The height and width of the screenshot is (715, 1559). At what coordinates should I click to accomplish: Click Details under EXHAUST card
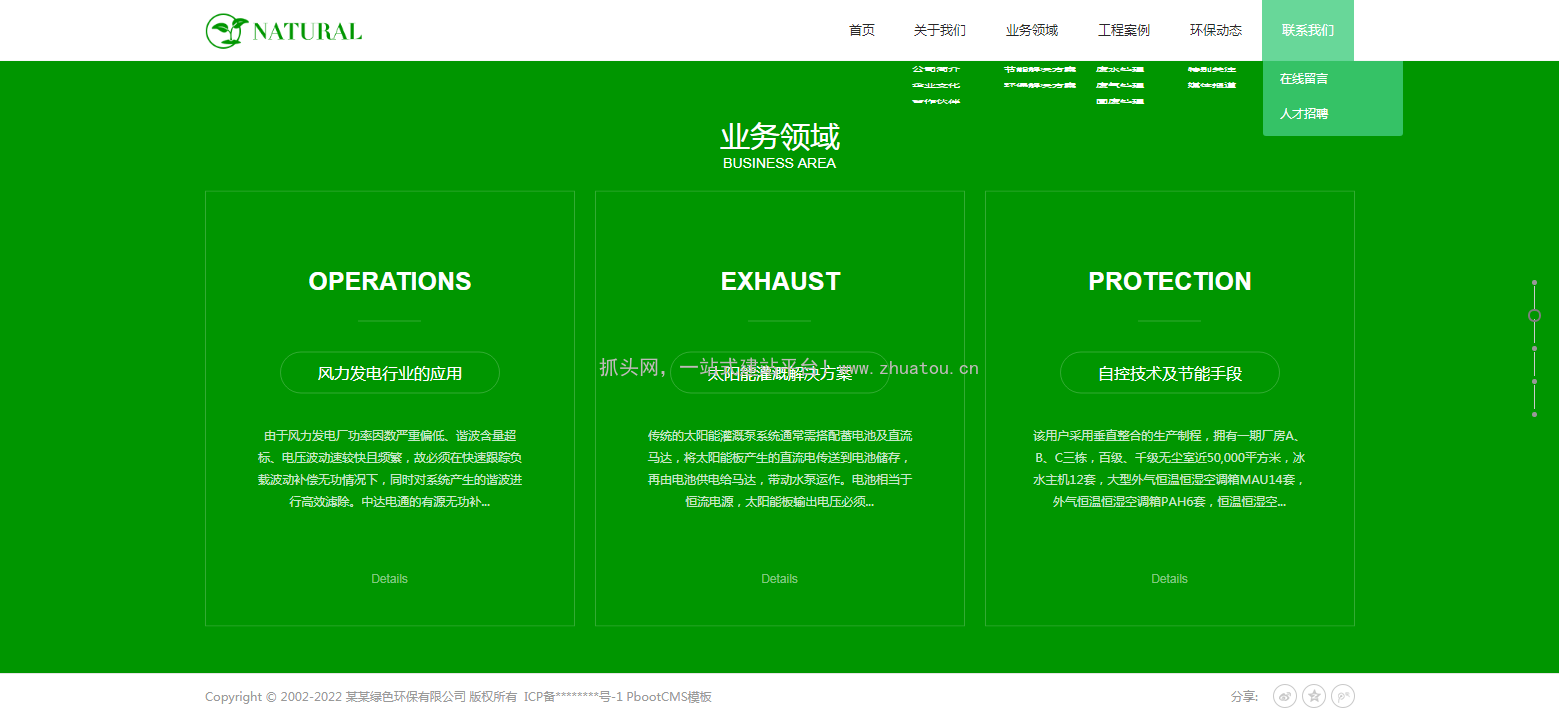(x=780, y=579)
